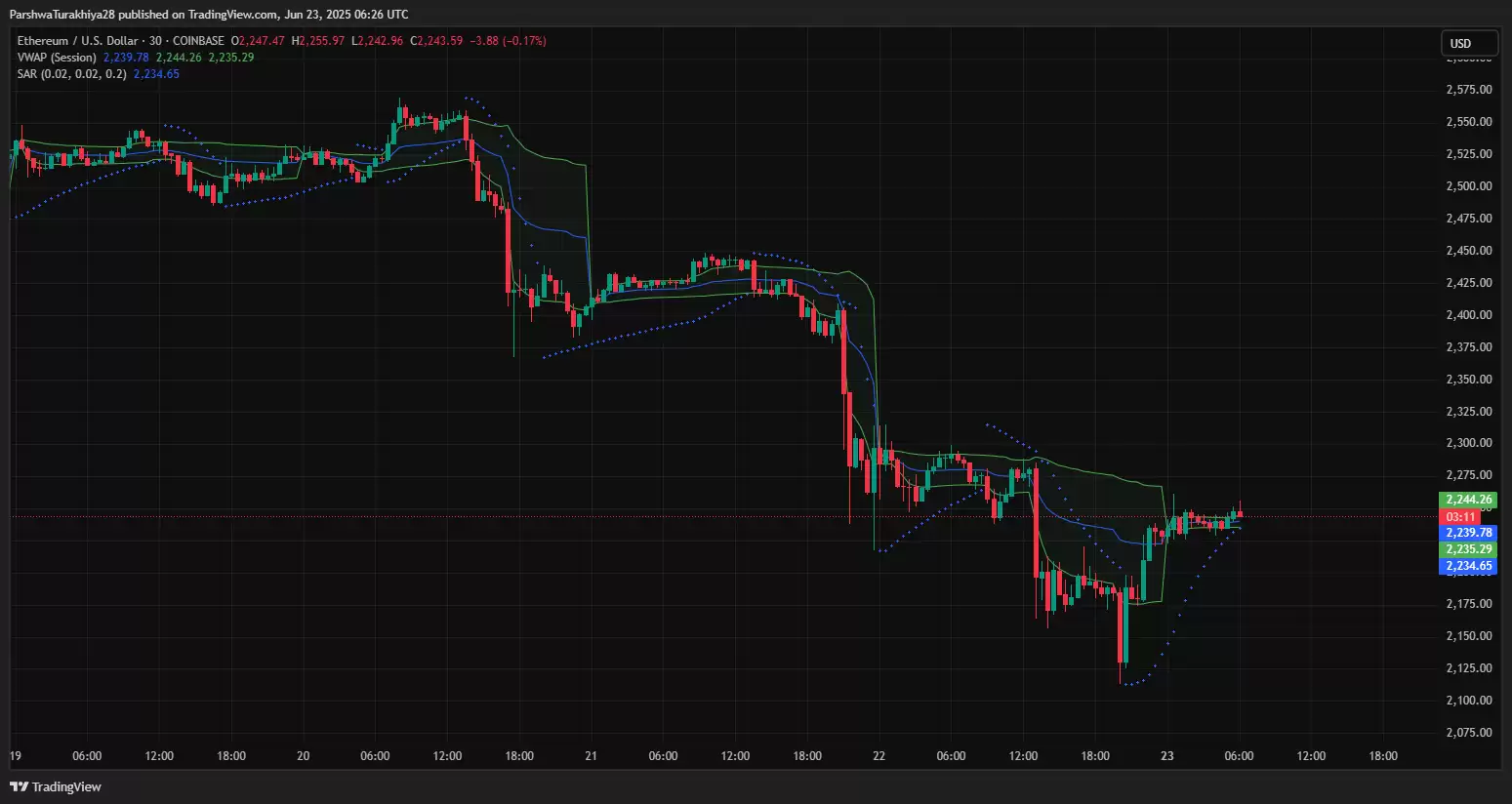
Task: Click the -3.88 (-0.17%) change value
Action: tap(508, 41)
